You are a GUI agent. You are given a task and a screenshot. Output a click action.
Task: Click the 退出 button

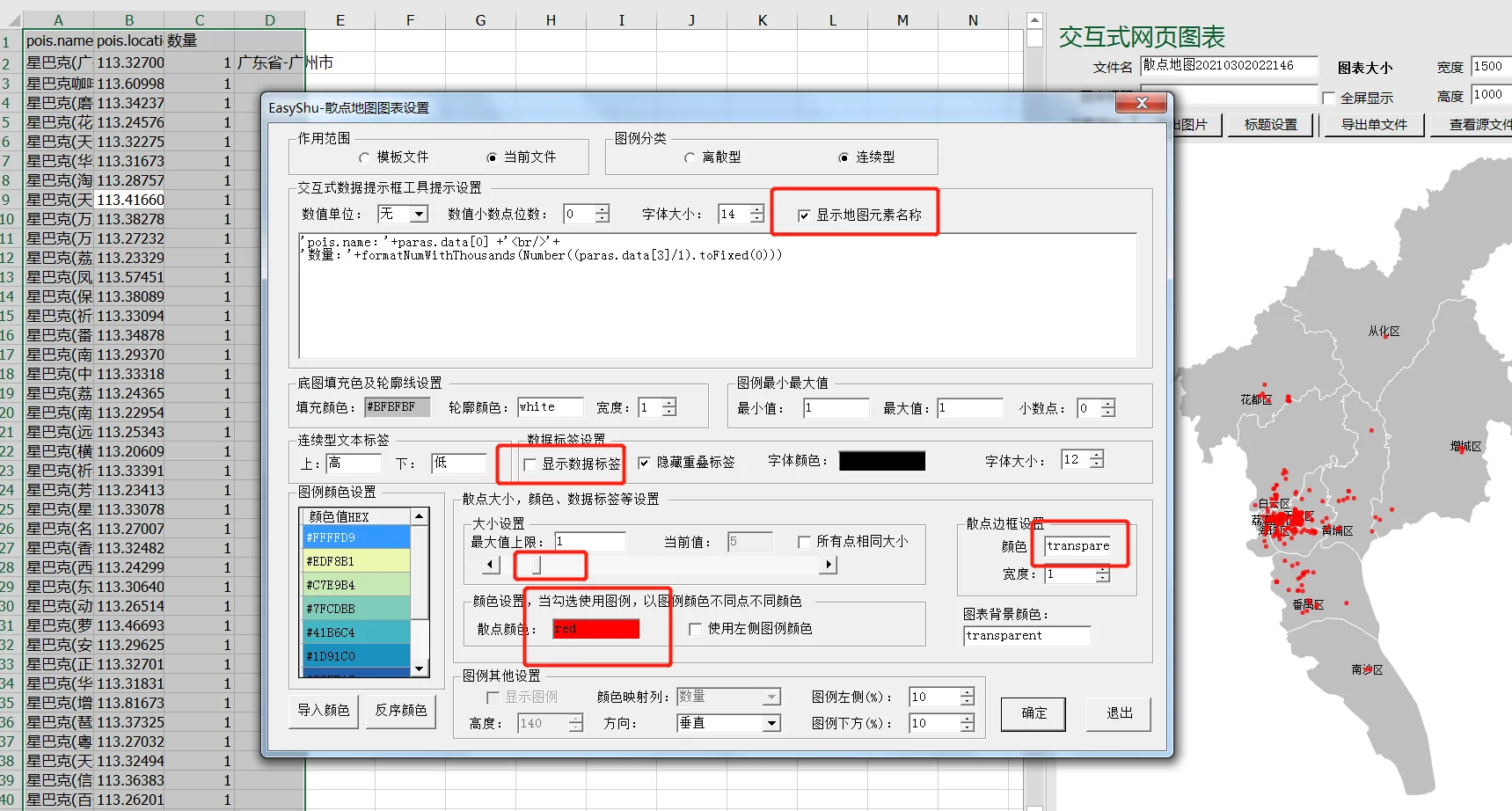coord(1119,713)
